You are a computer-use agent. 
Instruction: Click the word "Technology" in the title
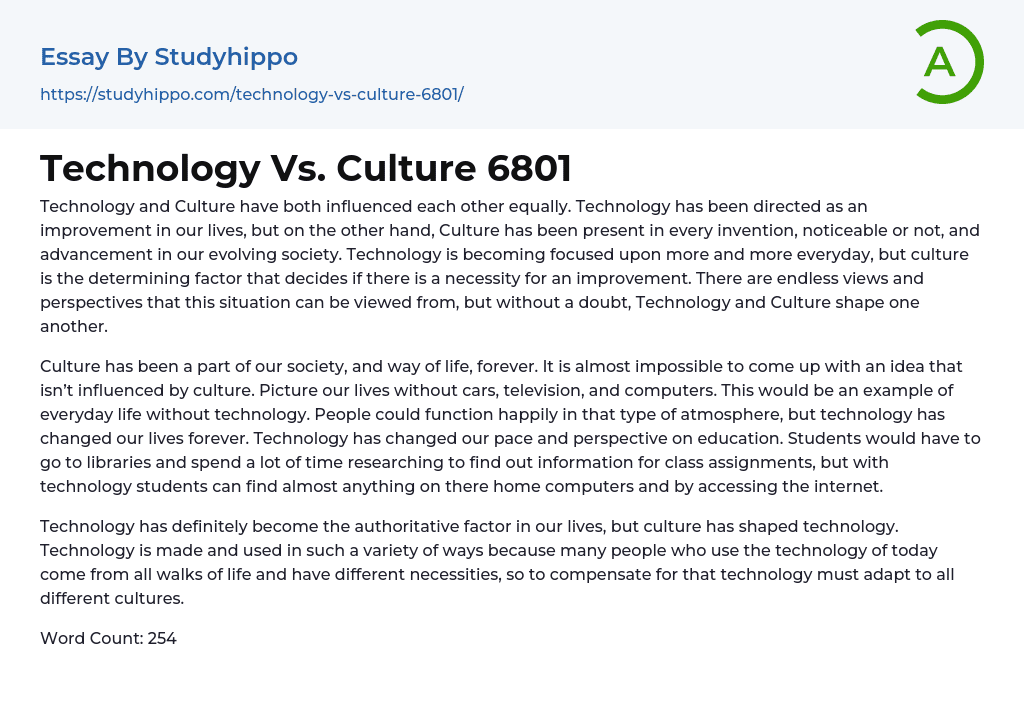coord(149,168)
